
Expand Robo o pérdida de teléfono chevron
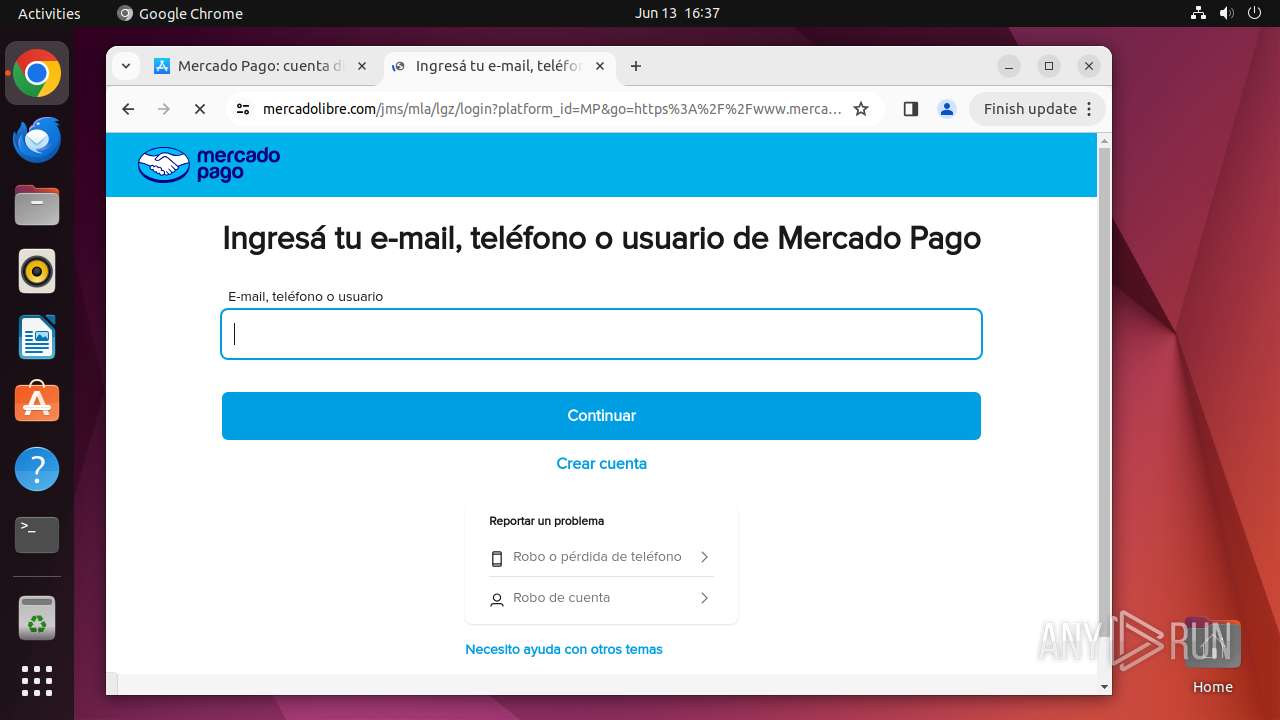[704, 557]
